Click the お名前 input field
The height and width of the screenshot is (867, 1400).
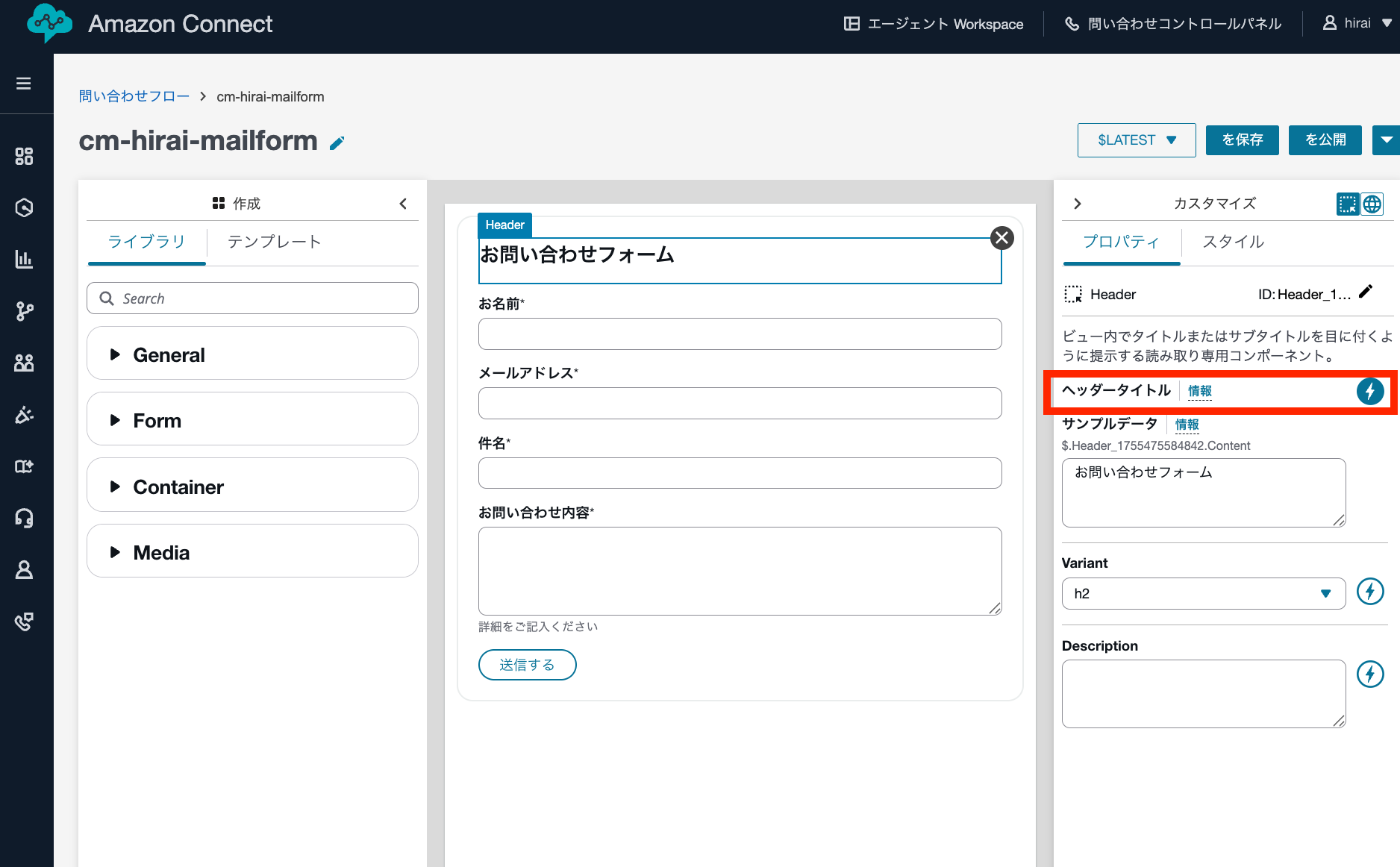pyautogui.click(x=740, y=334)
